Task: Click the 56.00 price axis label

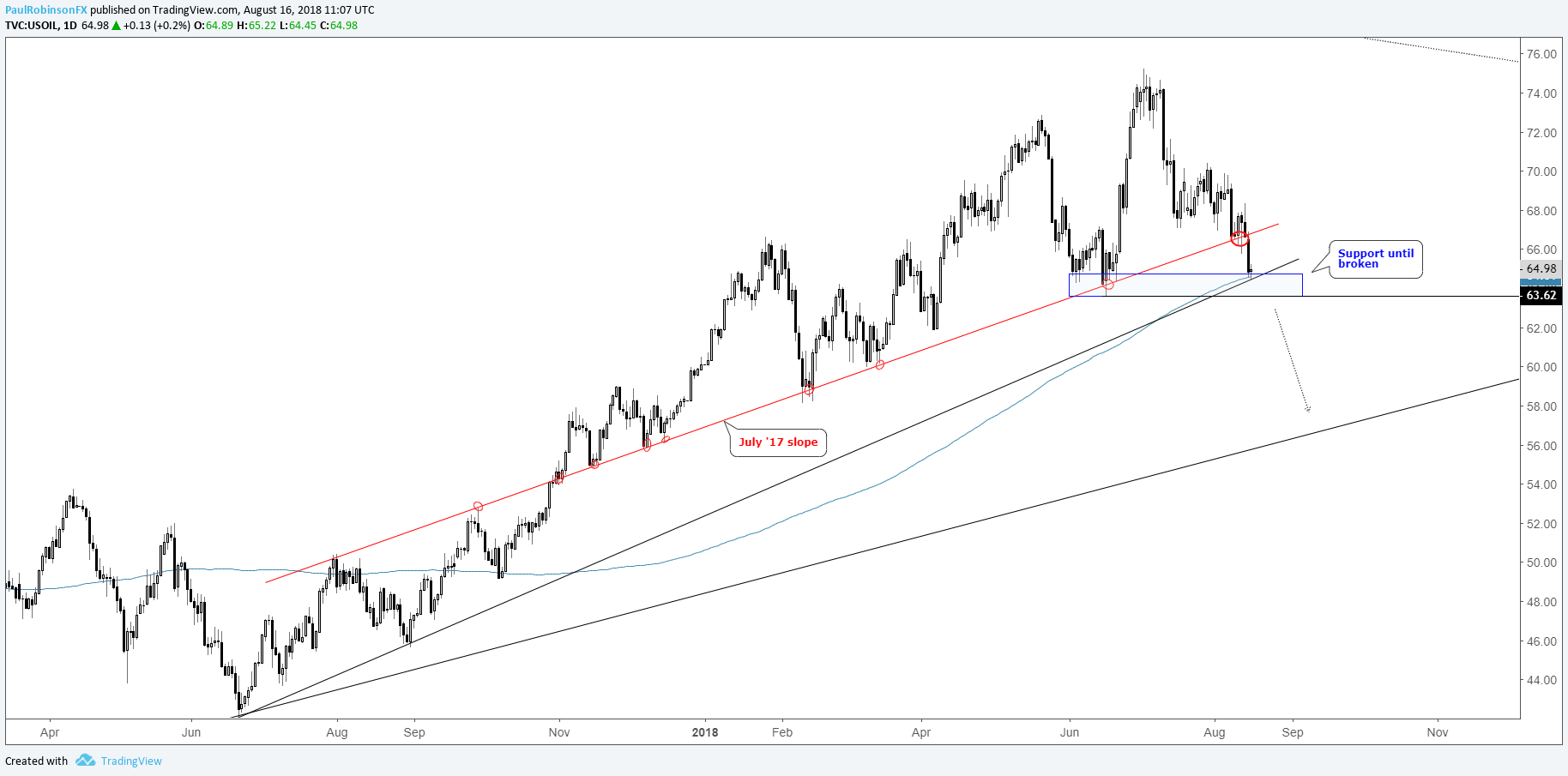Action: (1541, 446)
